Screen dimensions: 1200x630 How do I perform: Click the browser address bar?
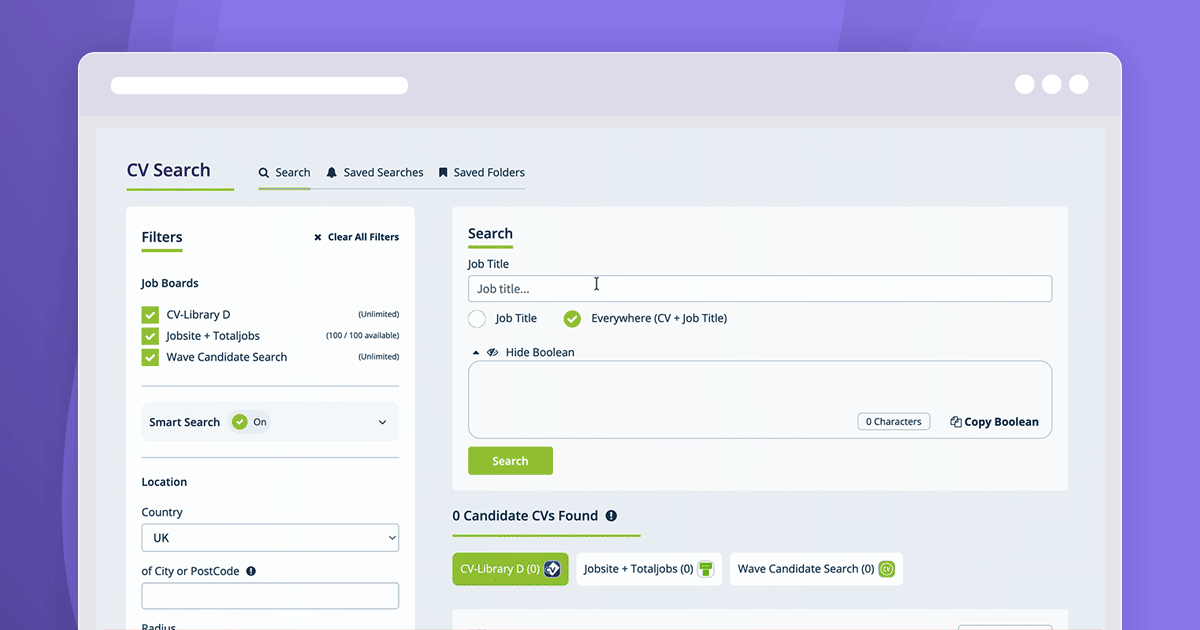pyautogui.click(x=259, y=86)
